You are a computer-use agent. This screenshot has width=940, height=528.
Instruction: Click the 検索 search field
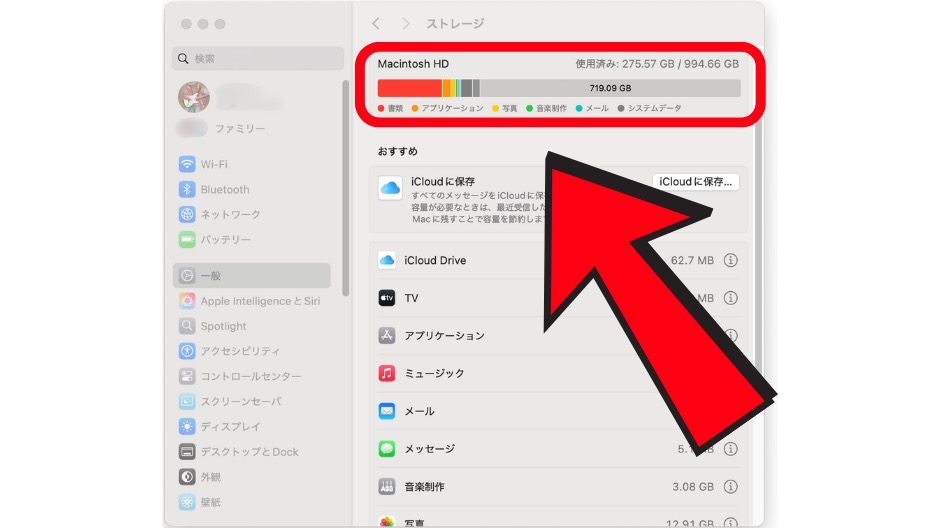tap(258, 59)
